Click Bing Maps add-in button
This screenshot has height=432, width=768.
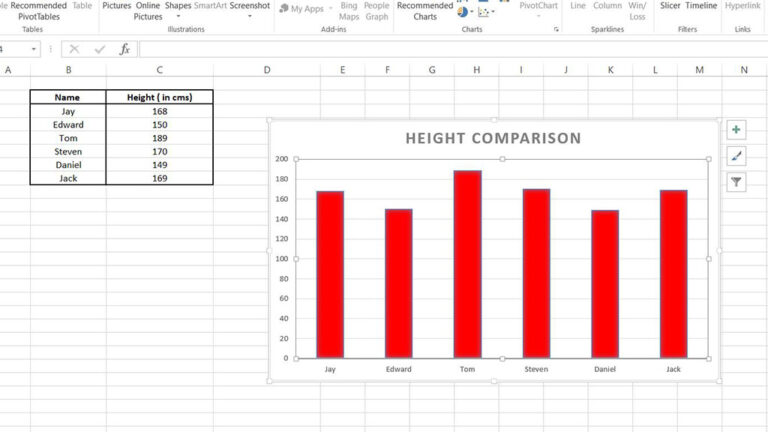point(349,11)
